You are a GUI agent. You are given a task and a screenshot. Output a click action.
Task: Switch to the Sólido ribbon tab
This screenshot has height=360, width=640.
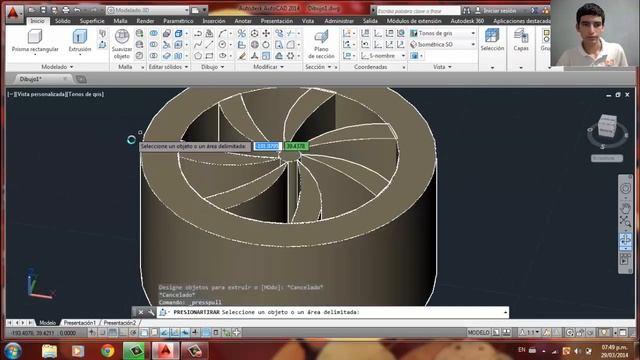click(63, 21)
